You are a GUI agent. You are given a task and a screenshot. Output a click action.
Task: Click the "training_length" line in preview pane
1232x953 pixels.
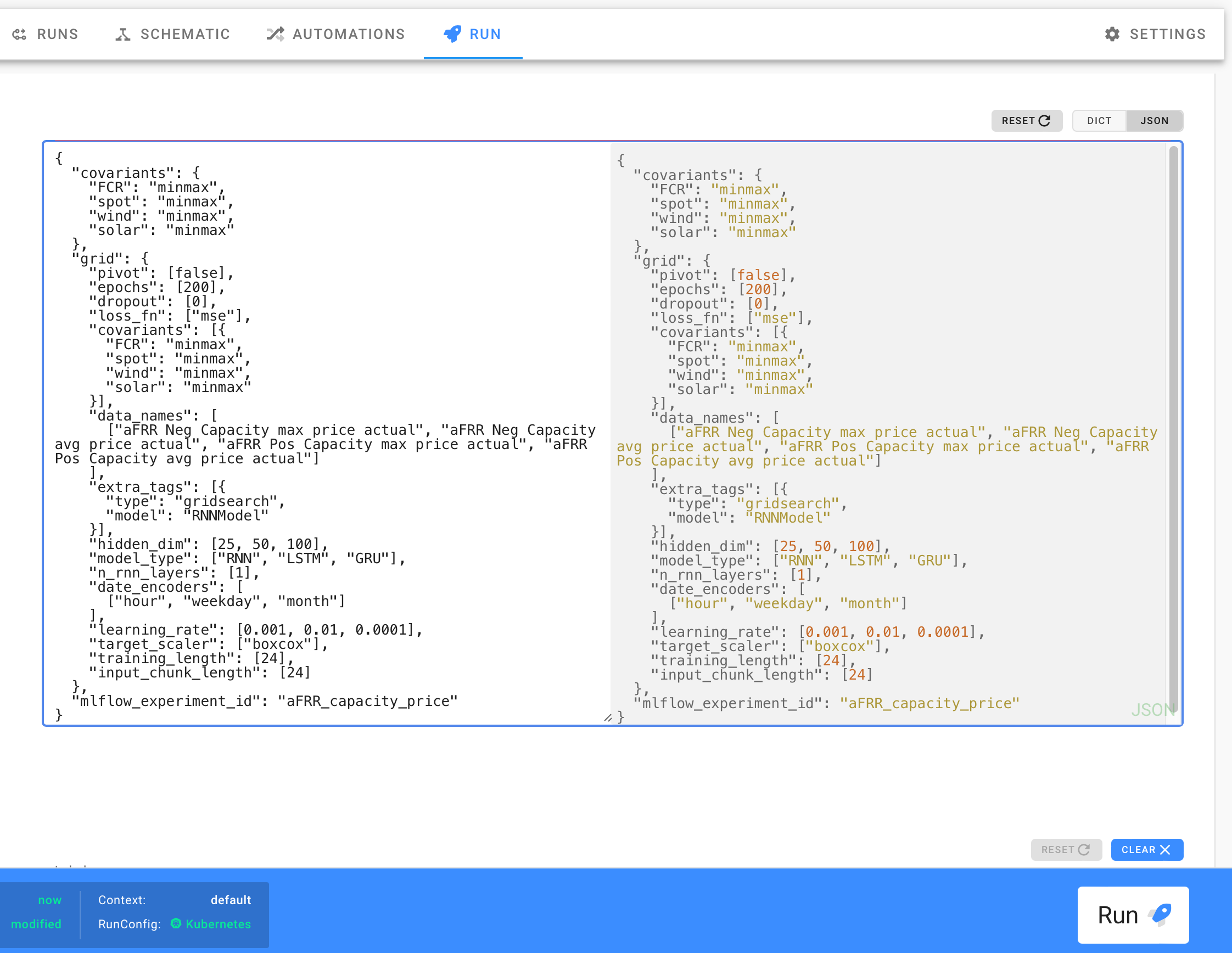pyautogui.click(x=754, y=660)
